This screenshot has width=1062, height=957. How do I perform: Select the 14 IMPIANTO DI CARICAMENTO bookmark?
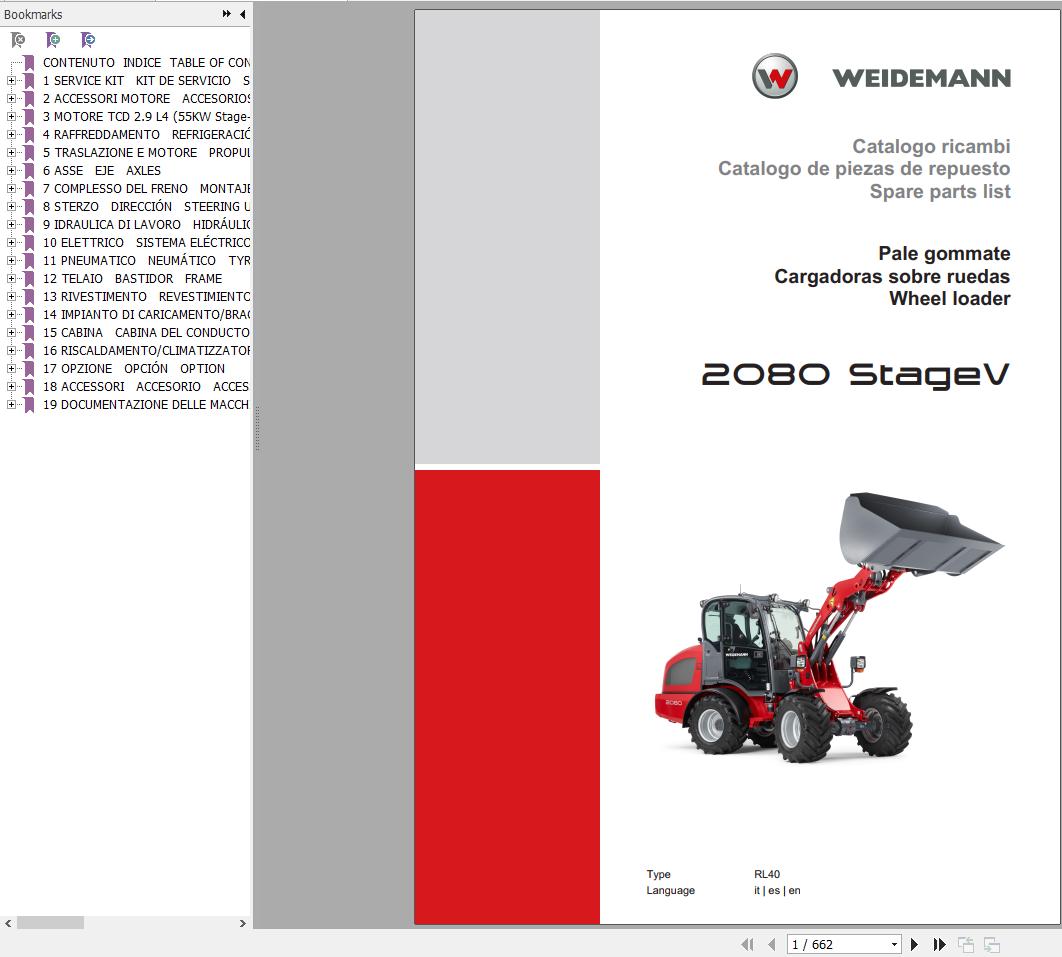146,314
